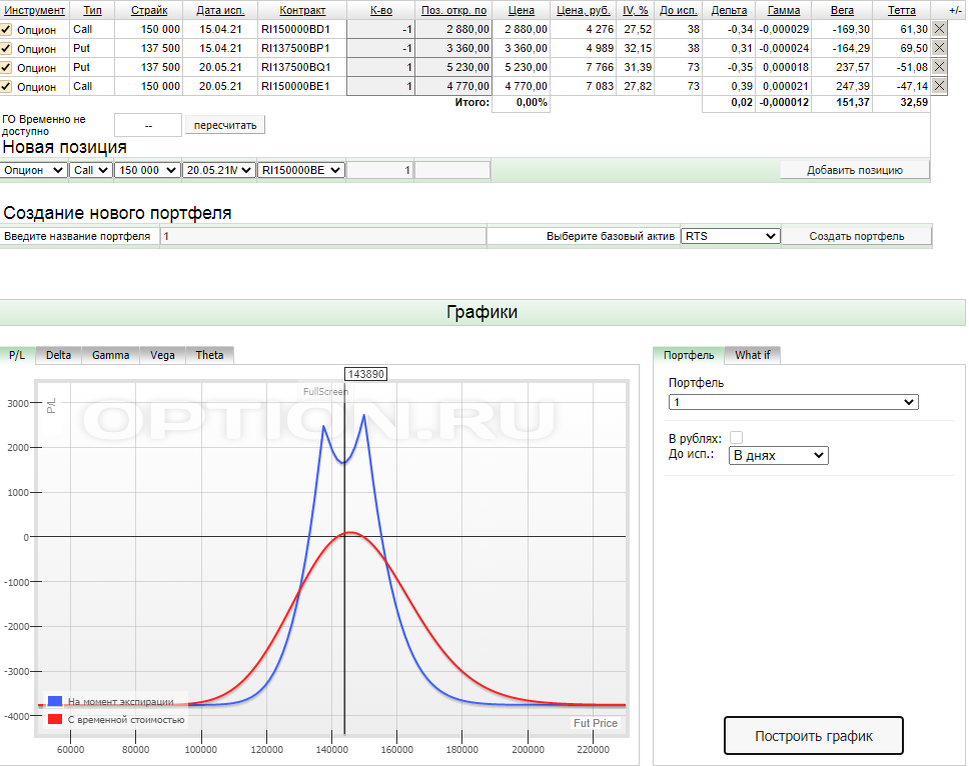The image size is (969, 766).
Task: Delete the RI137500BQ1 position with X
Action: (939, 67)
